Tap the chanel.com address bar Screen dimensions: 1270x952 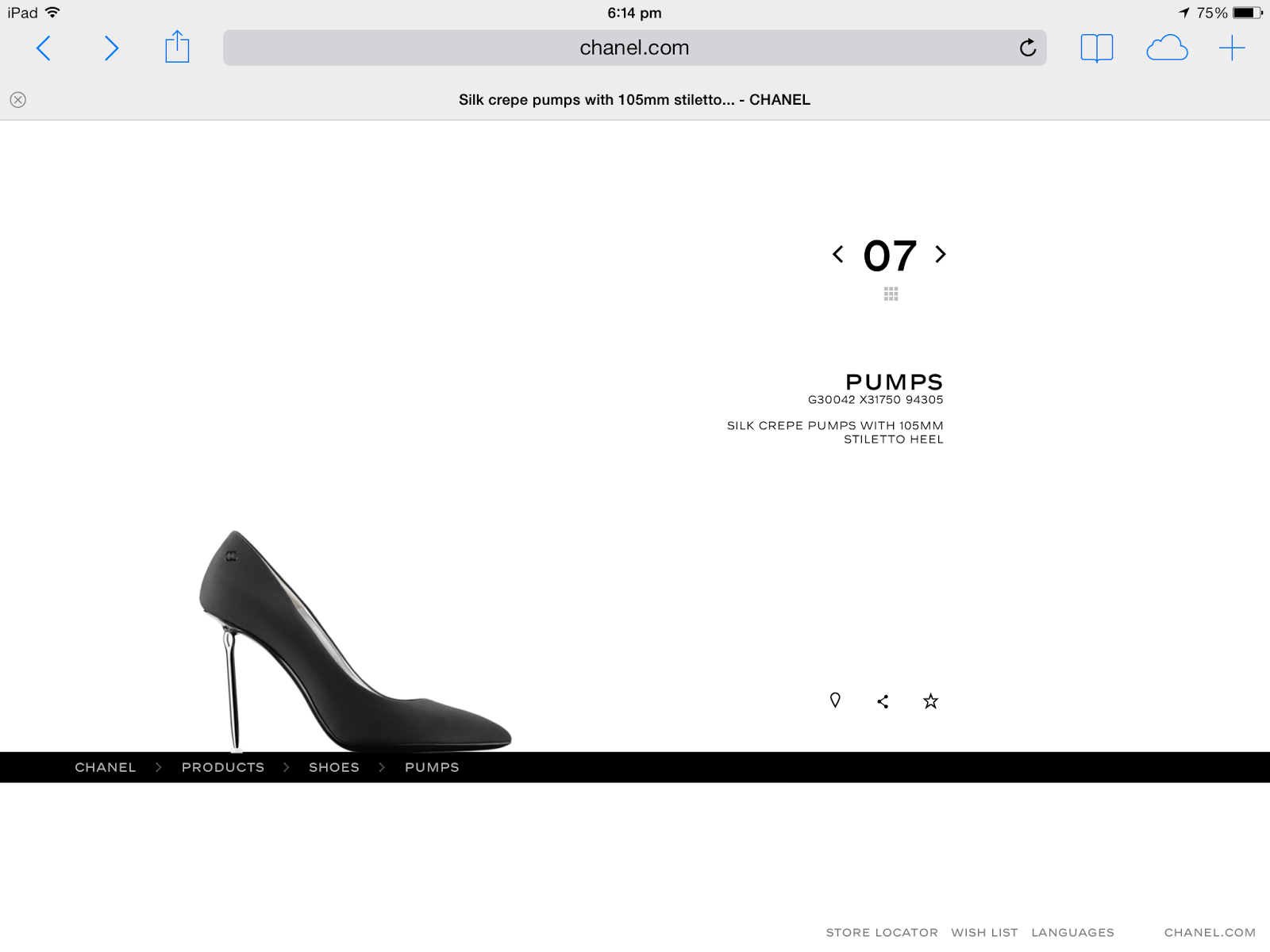click(634, 48)
